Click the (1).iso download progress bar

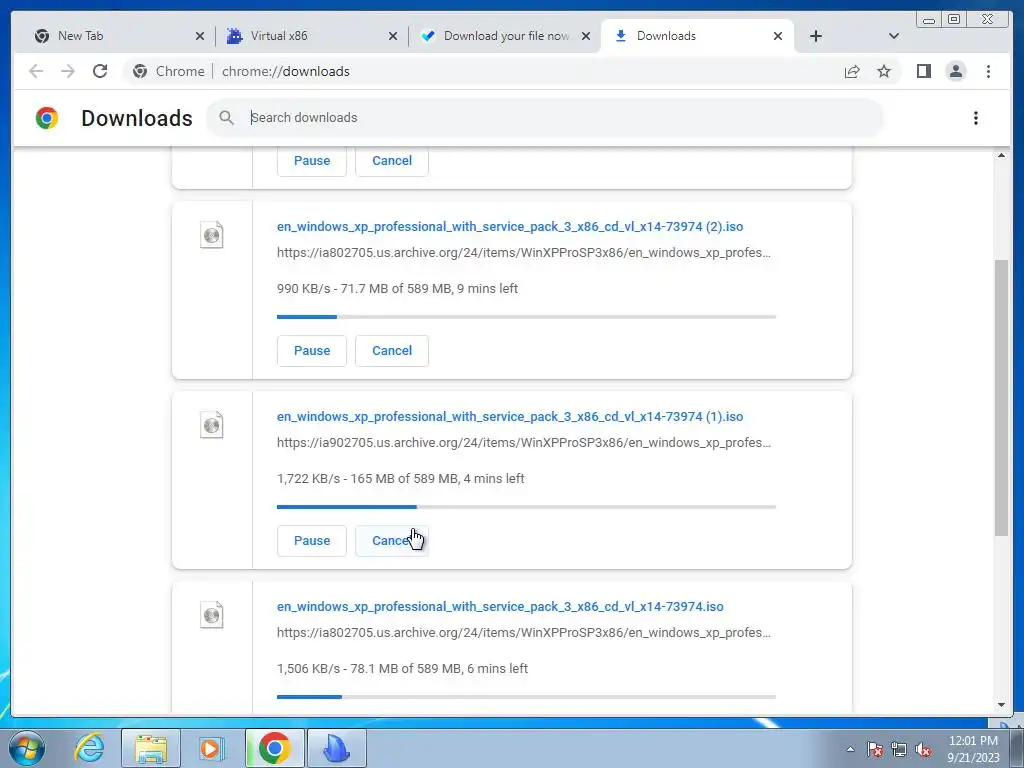click(526, 507)
